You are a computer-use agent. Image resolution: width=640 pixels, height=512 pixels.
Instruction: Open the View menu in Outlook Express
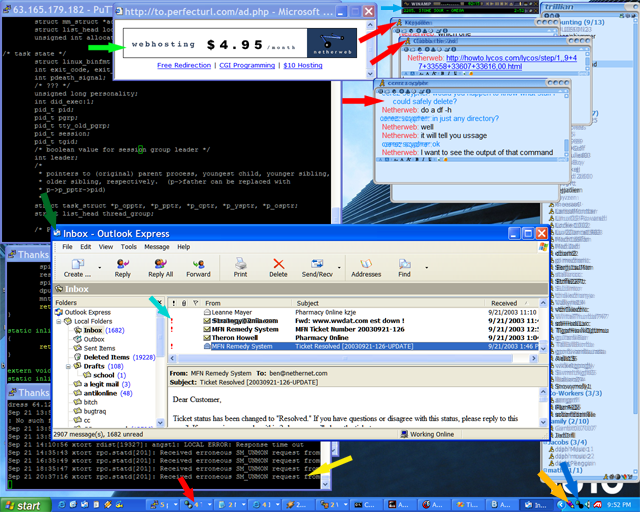(x=106, y=247)
